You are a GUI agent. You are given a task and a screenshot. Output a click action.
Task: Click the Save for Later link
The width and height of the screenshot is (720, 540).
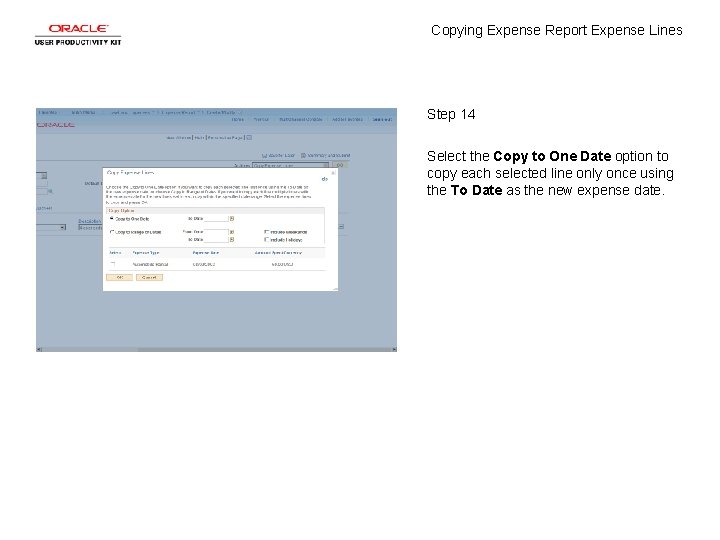(278, 155)
